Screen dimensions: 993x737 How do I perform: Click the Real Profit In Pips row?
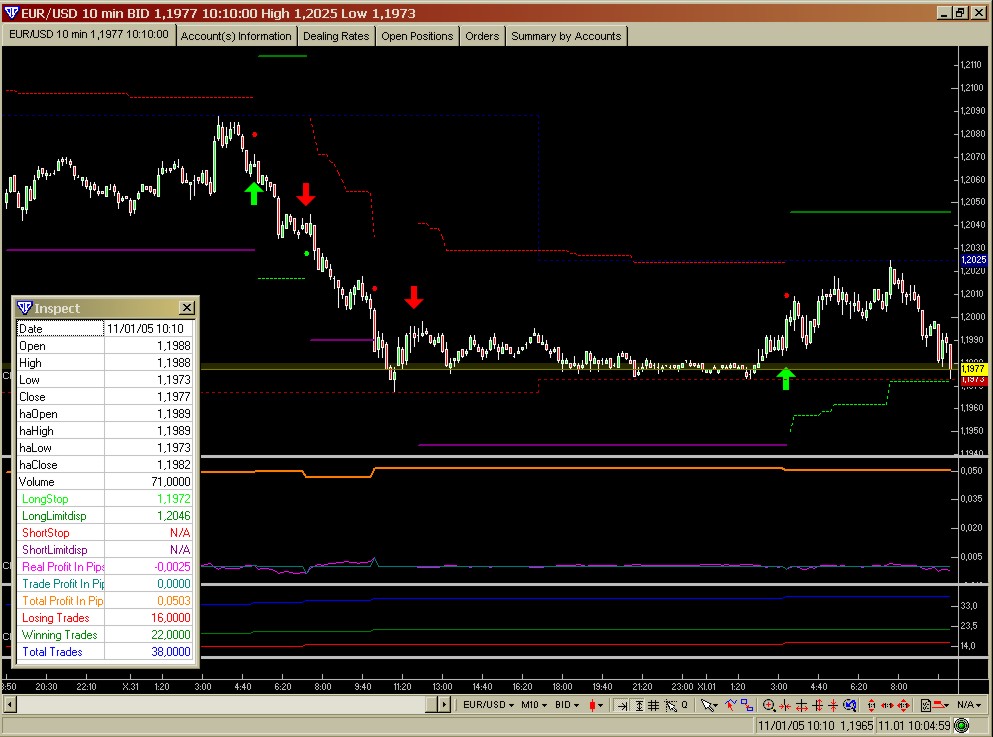tap(105, 567)
